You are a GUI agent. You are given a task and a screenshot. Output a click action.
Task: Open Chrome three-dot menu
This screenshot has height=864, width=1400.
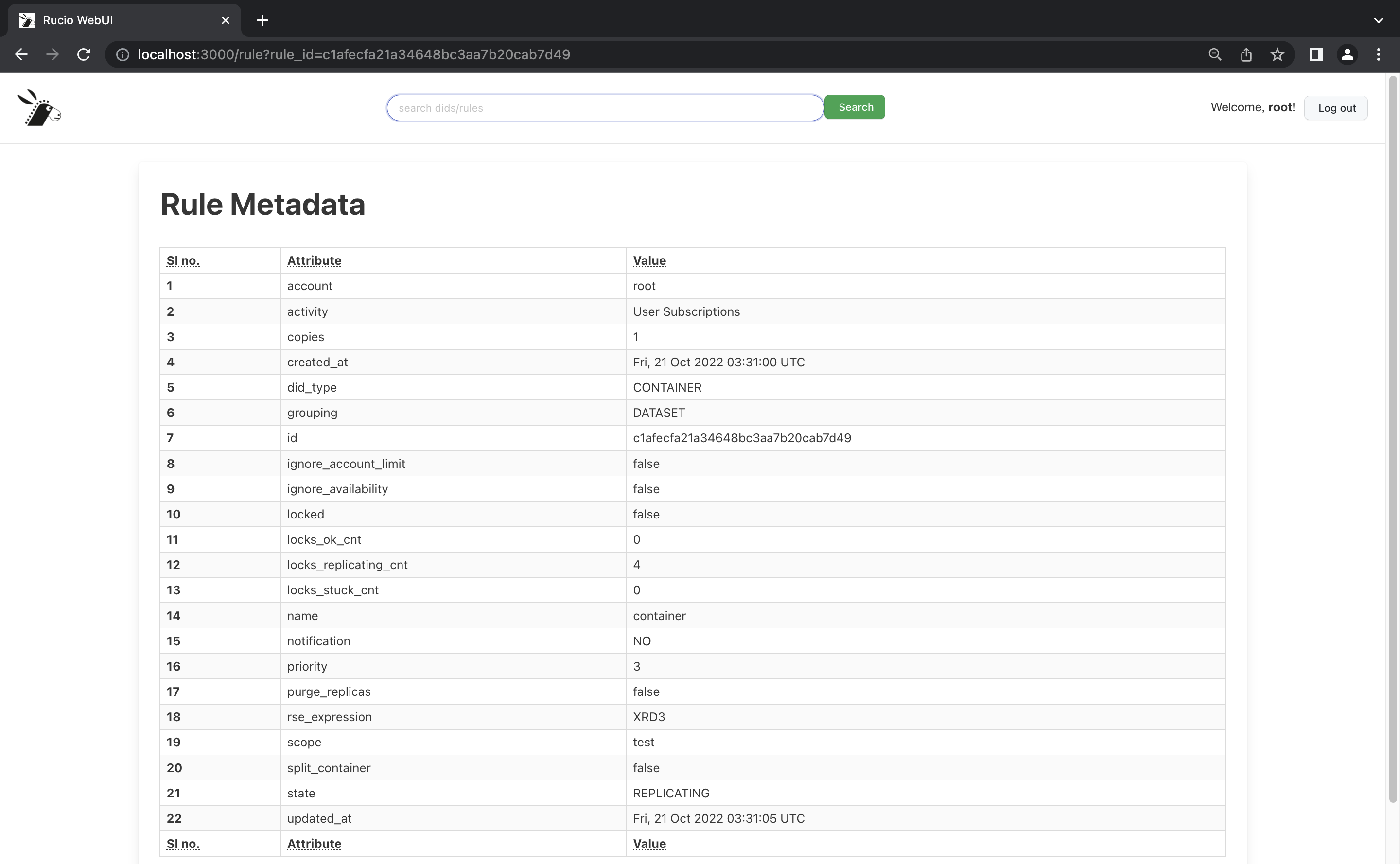[1378, 54]
